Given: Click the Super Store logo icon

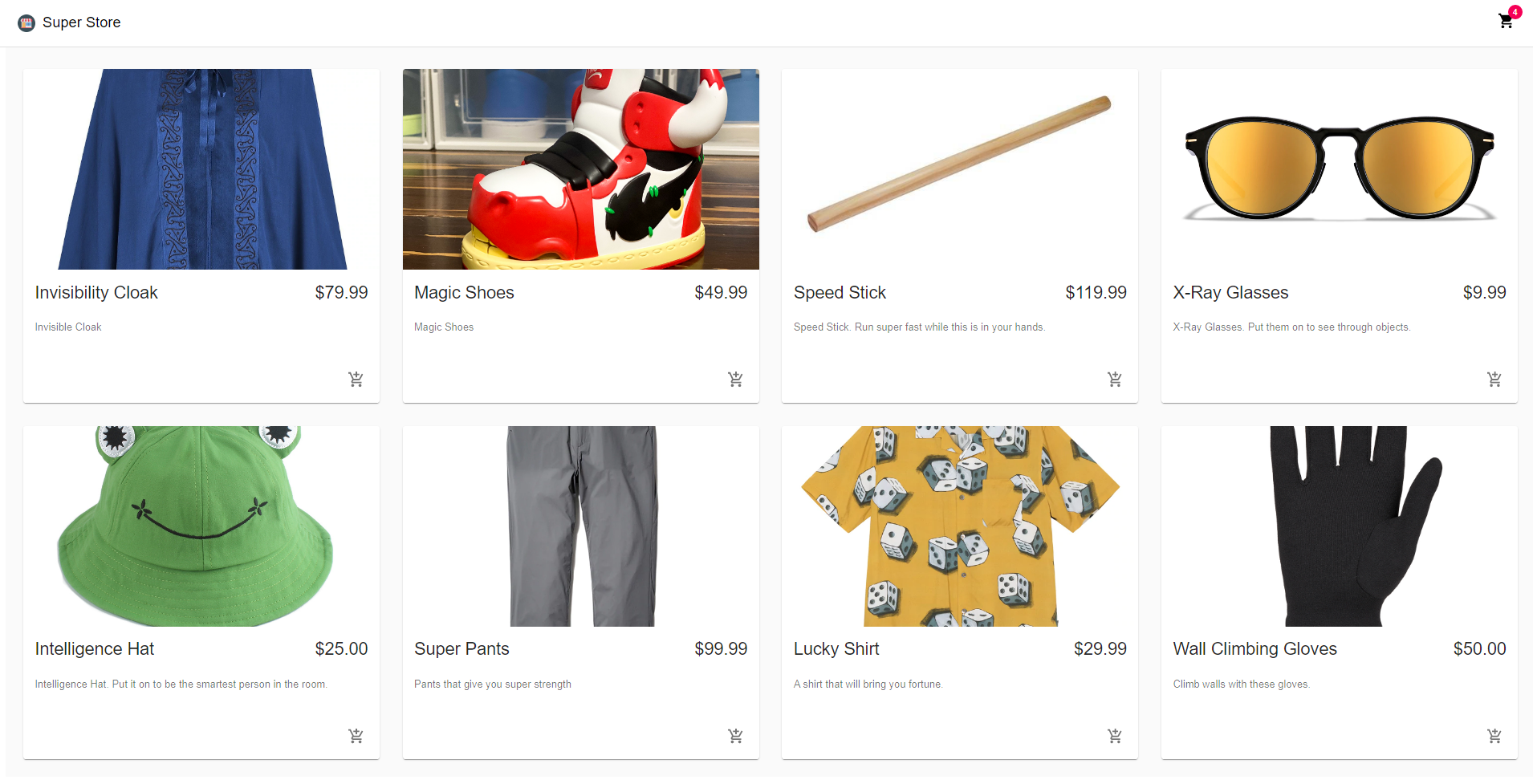Looking at the screenshot, I should click(26, 22).
